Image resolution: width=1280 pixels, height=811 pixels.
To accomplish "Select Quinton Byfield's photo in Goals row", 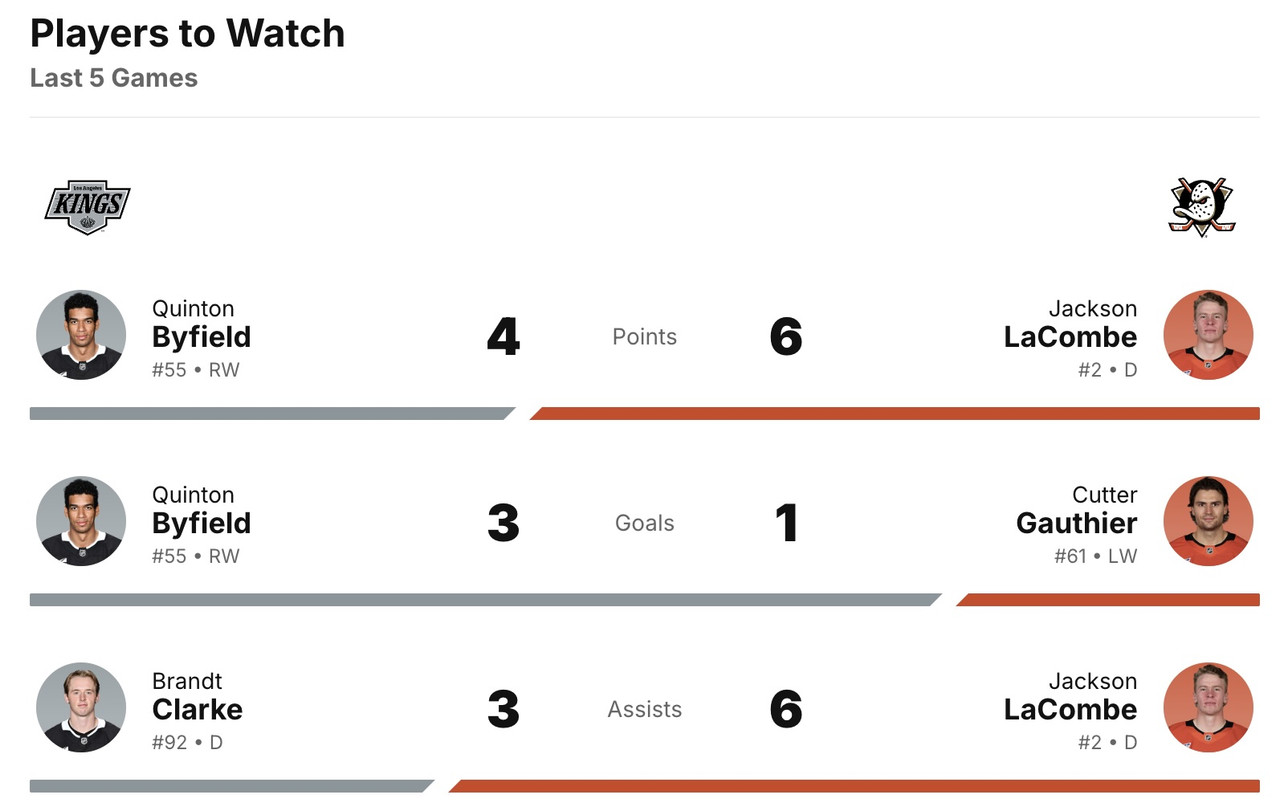I will pyautogui.click(x=81, y=521).
